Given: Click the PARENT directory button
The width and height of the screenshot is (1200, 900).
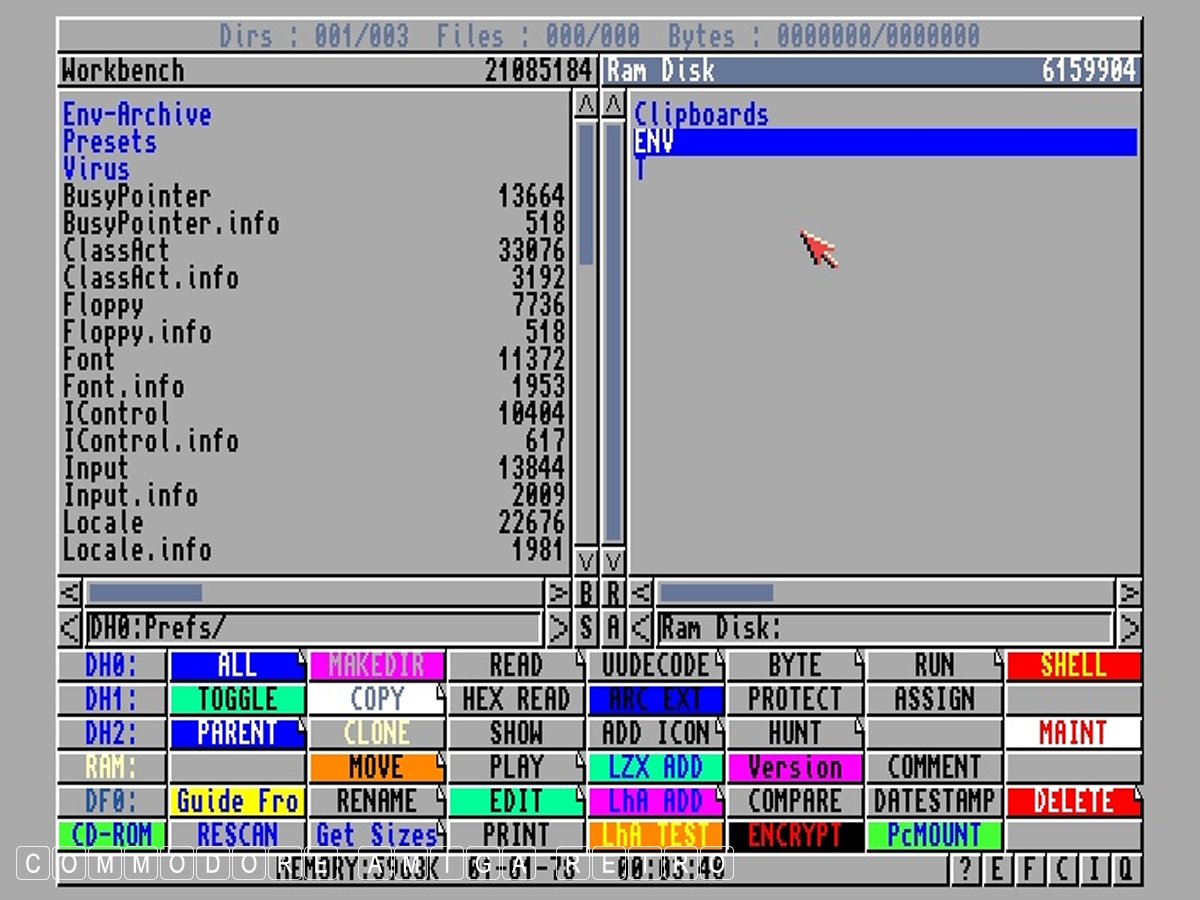Looking at the screenshot, I should [x=237, y=733].
